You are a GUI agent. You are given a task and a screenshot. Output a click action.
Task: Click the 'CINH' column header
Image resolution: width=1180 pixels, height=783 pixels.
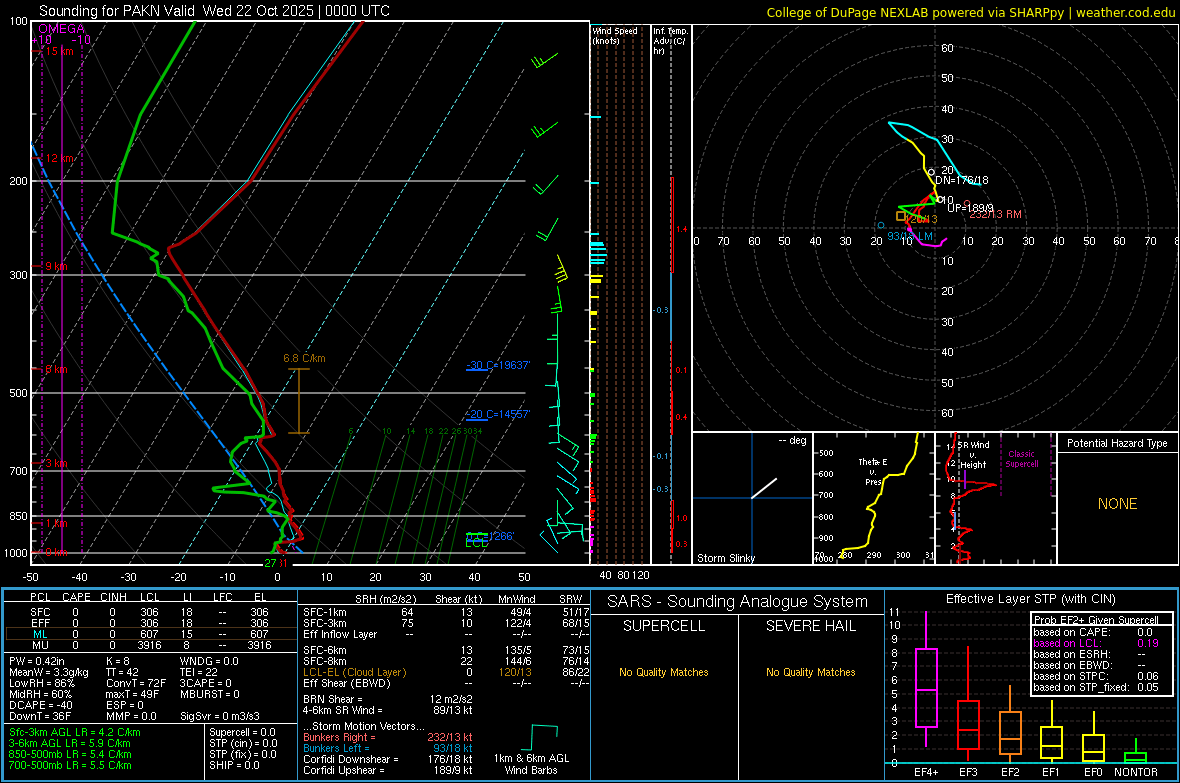point(114,597)
